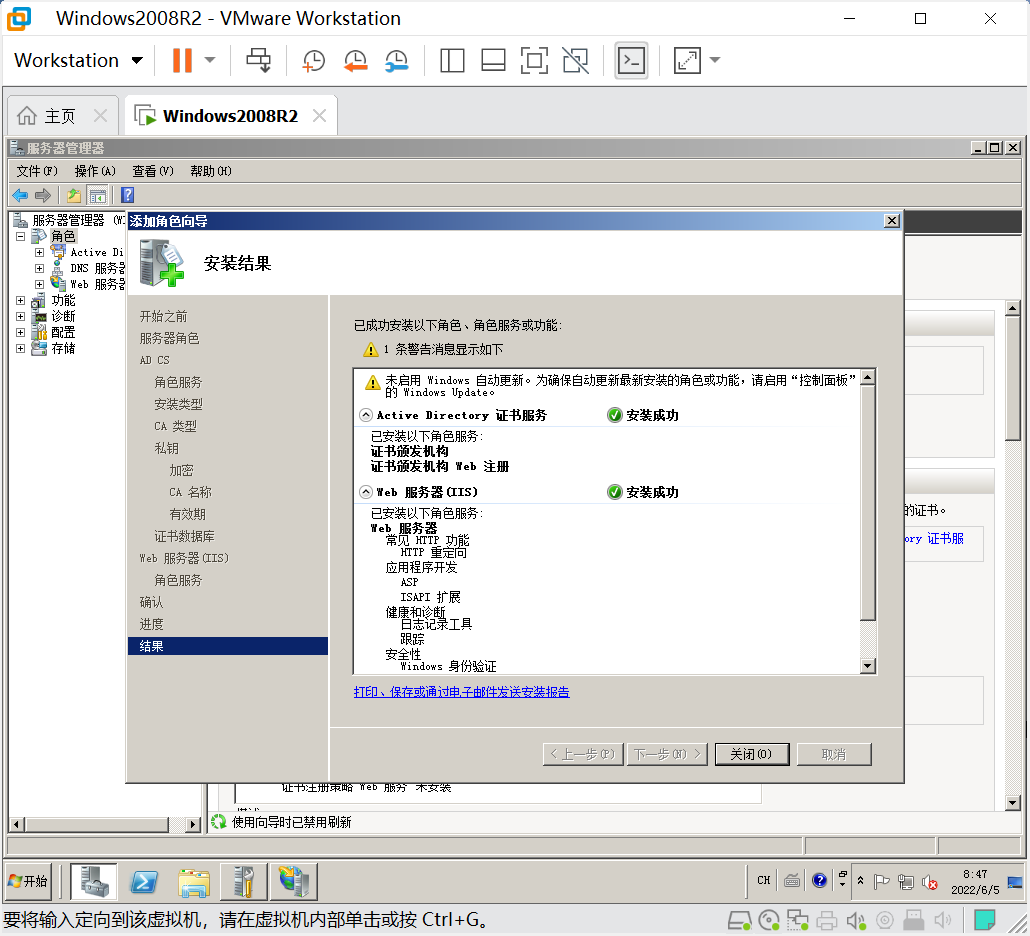Open the print, save or email report link

pyautogui.click(x=461, y=692)
